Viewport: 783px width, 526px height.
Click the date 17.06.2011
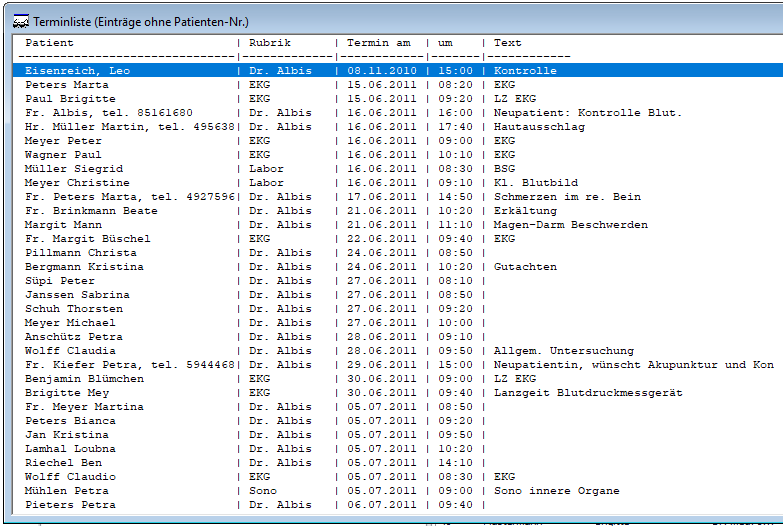382,196
